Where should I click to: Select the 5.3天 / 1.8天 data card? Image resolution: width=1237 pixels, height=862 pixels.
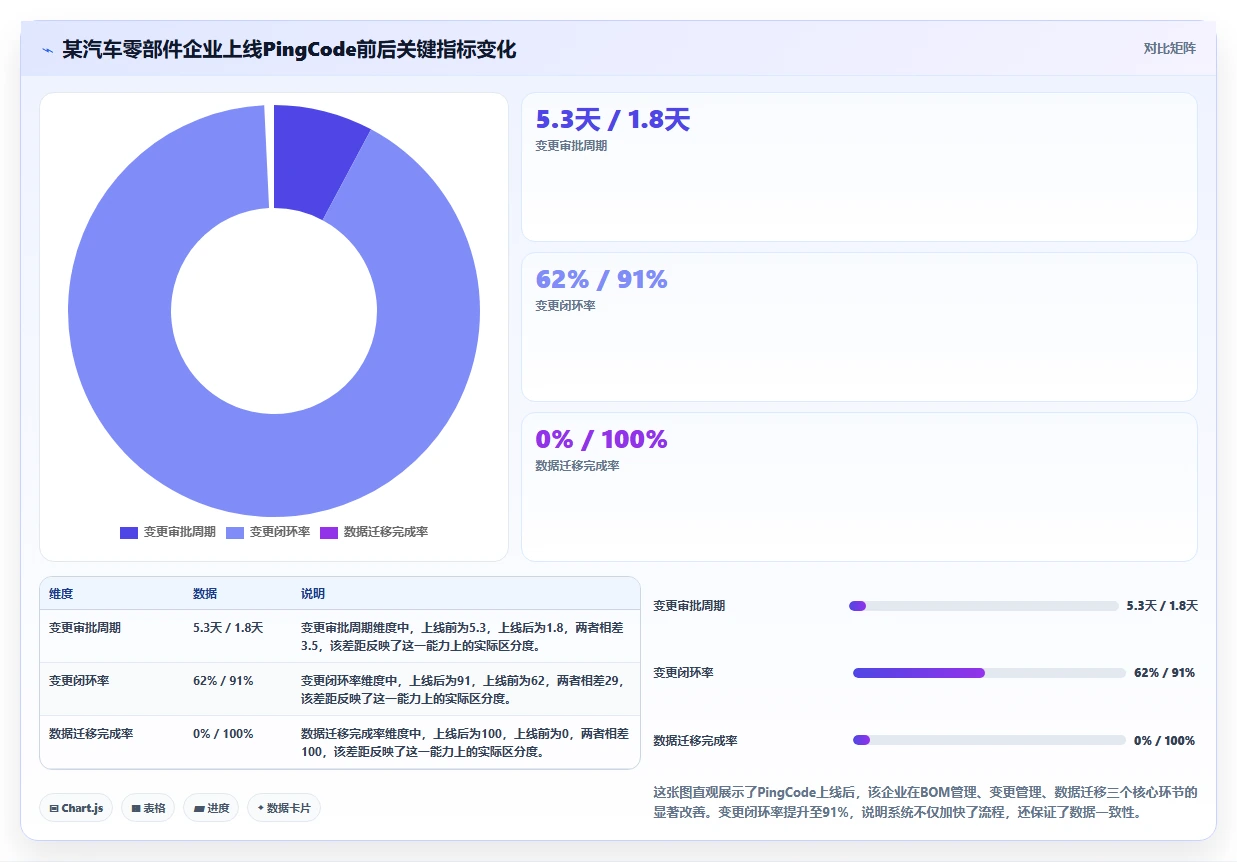pyautogui.click(x=859, y=167)
